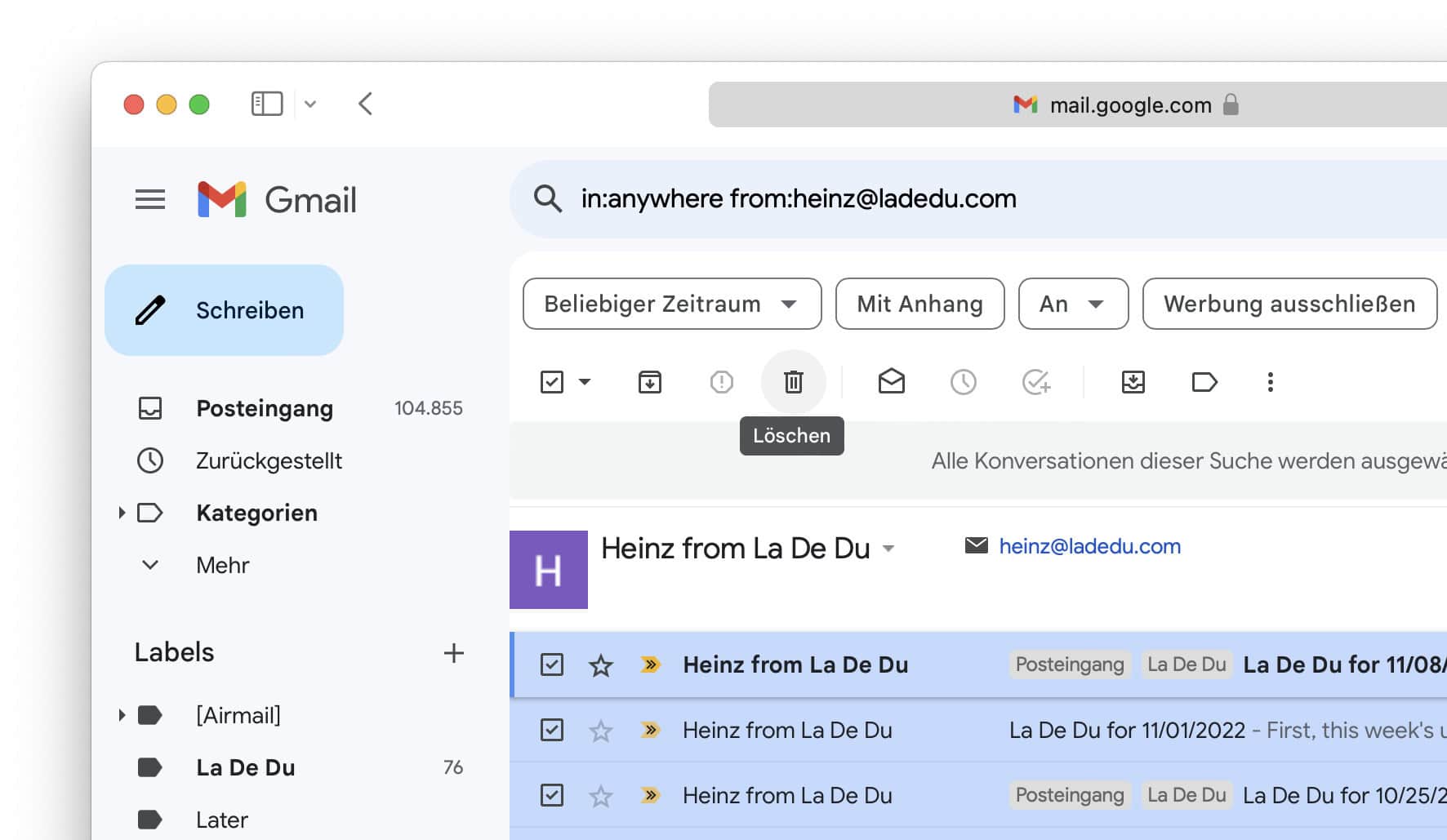Go back with the Safari back arrow

point(366,104)
